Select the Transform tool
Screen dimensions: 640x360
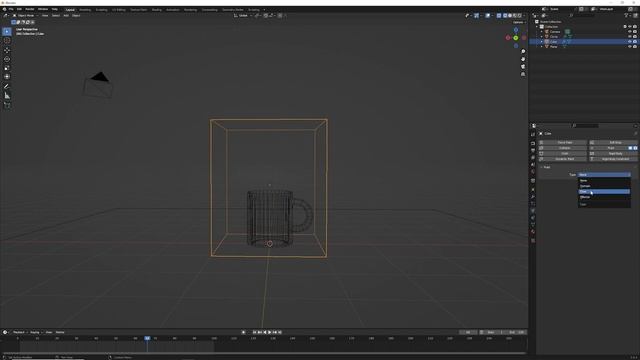pos(7,76)
